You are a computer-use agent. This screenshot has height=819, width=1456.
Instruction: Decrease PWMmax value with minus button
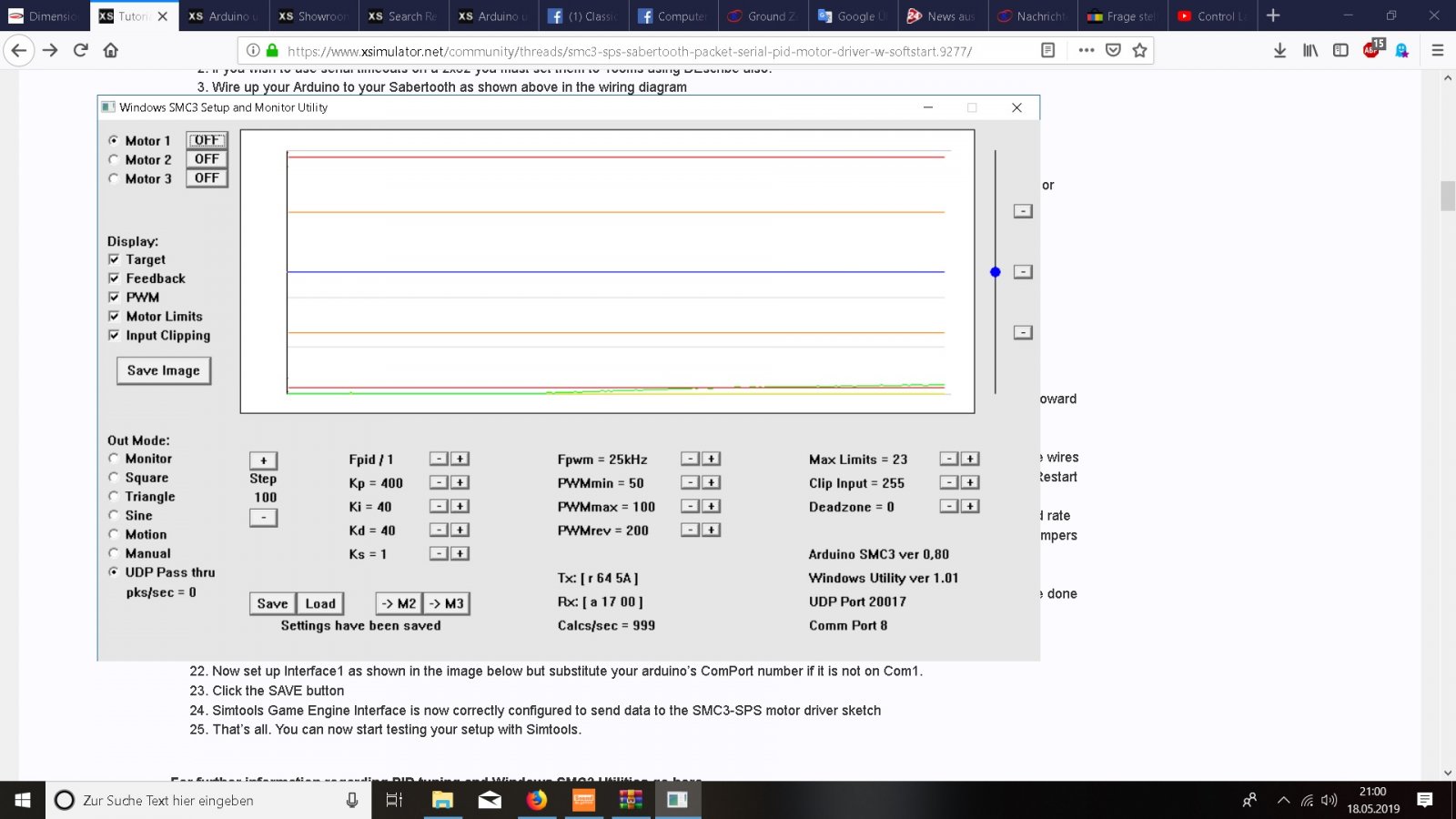pos(691,506)
